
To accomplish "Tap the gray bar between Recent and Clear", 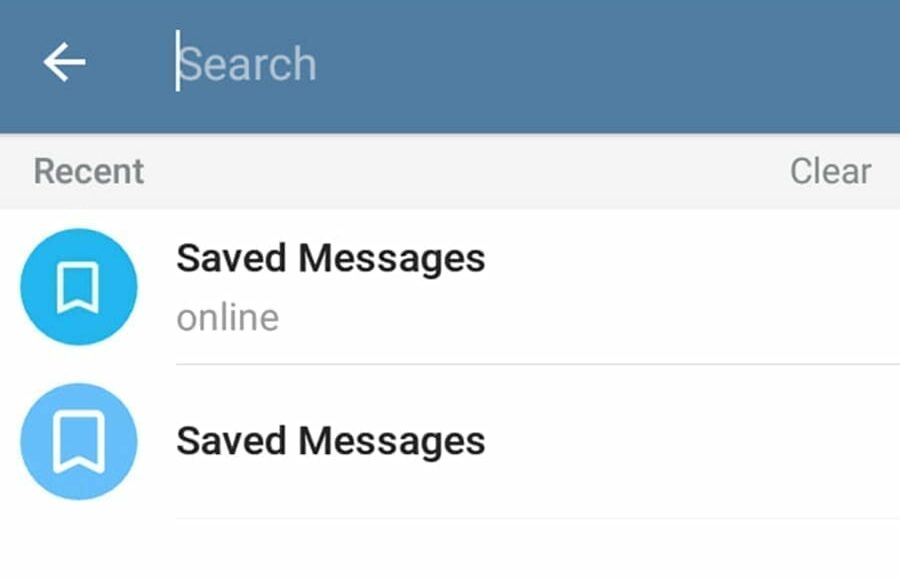I will (x=465, y=171).
